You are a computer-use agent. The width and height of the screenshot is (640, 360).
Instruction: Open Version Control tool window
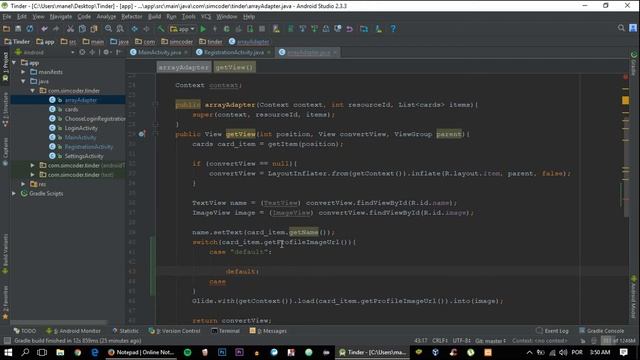(175, 331)
